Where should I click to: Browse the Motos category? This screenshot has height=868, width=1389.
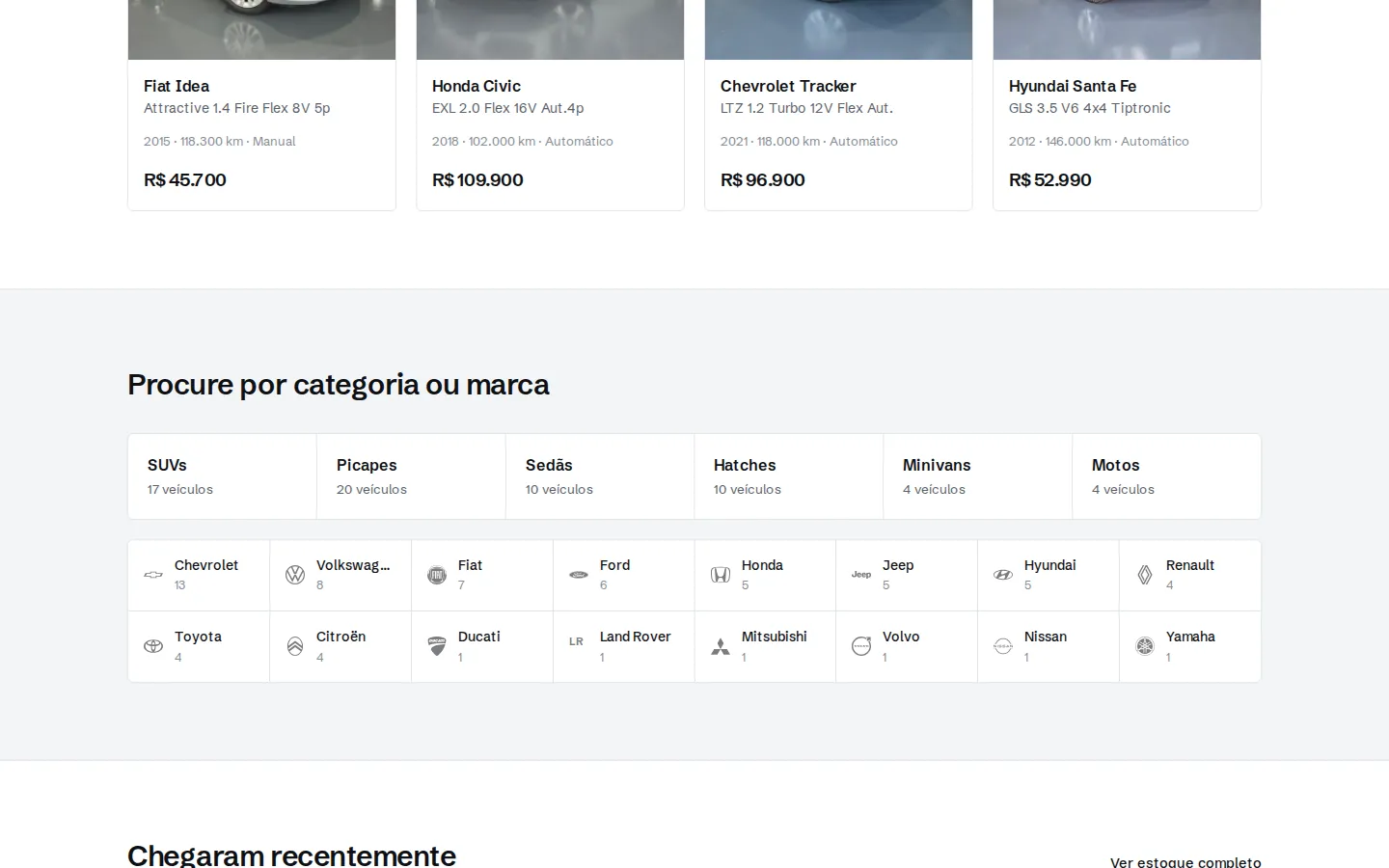1166,476
